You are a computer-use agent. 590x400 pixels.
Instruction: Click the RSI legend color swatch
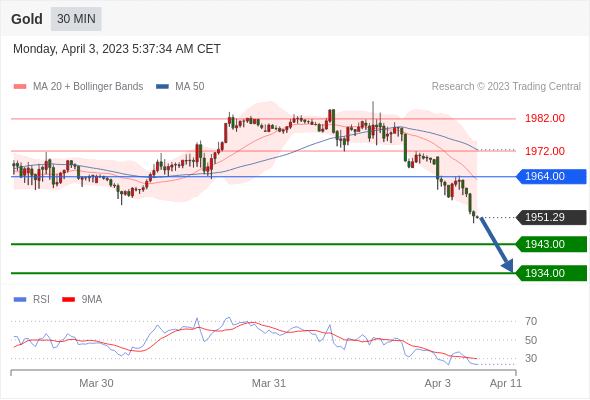pos(20,300)
